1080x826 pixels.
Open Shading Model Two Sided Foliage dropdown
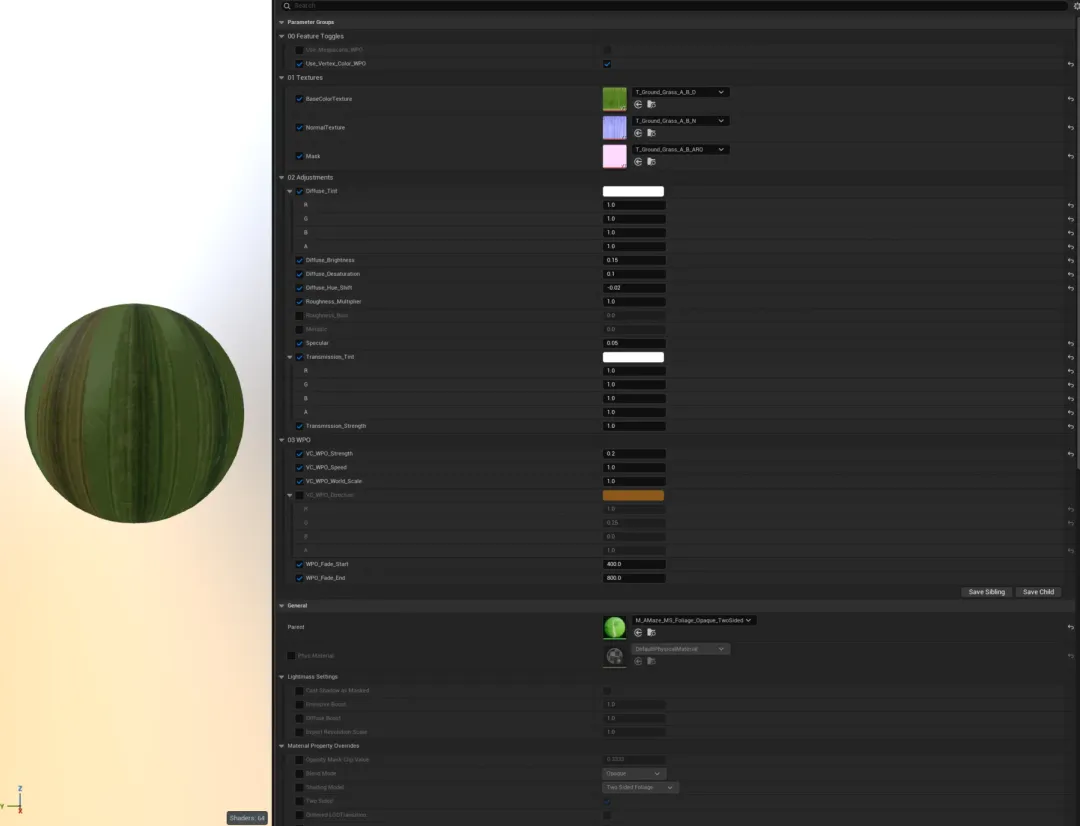point(640,787)
